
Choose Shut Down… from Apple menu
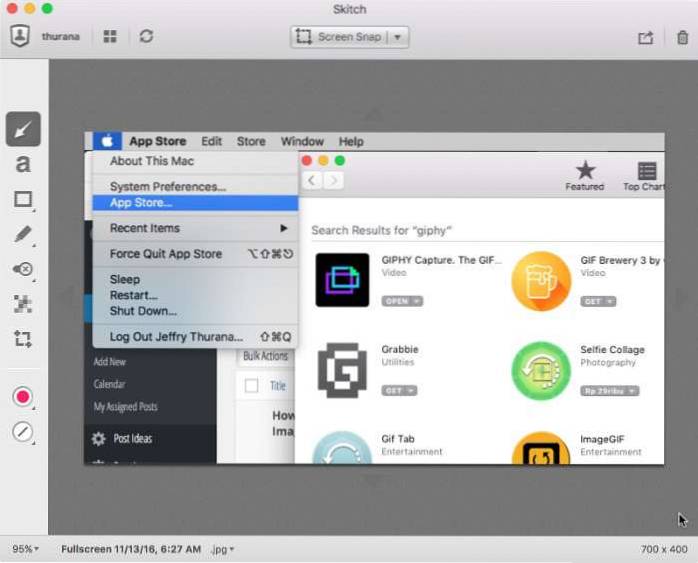tap(195, 311)
